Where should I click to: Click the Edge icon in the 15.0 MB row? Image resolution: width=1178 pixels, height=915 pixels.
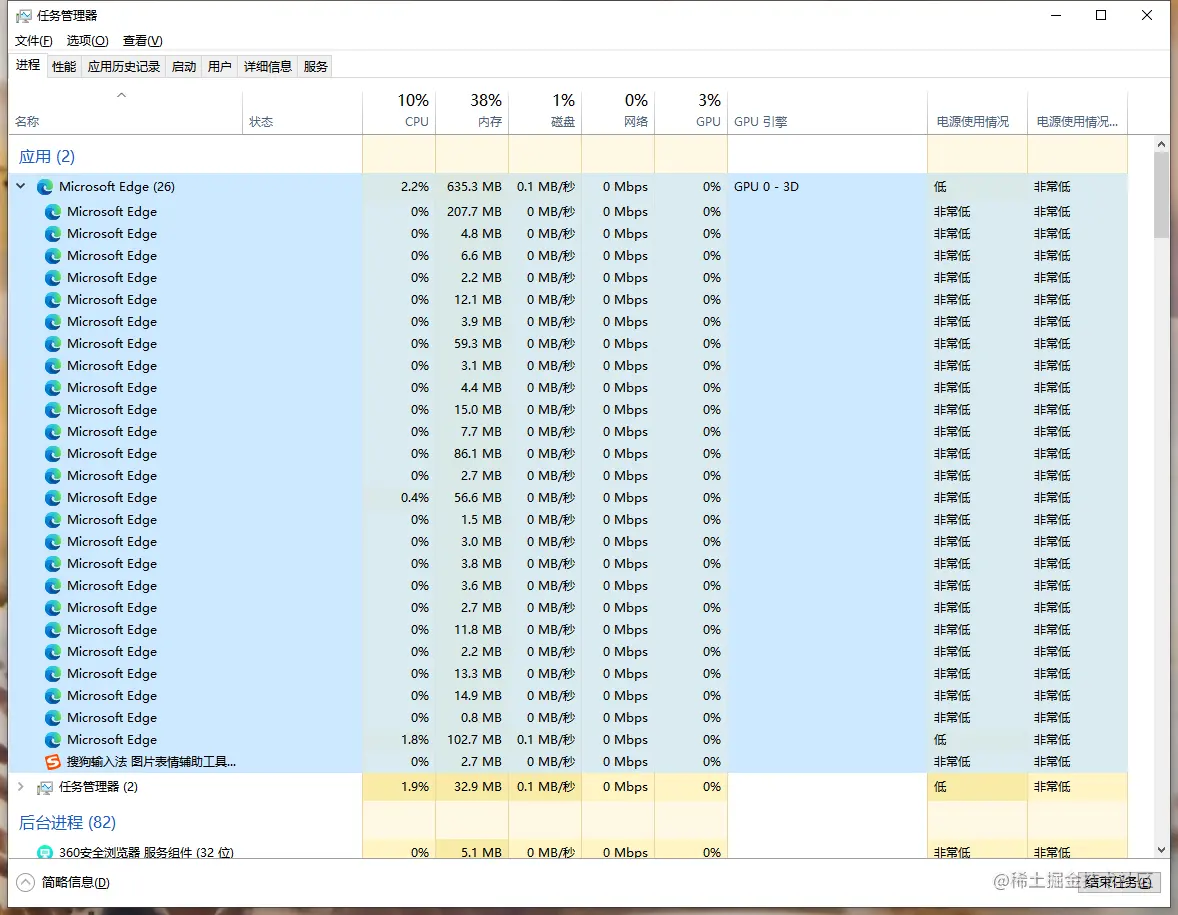(53, 409)
